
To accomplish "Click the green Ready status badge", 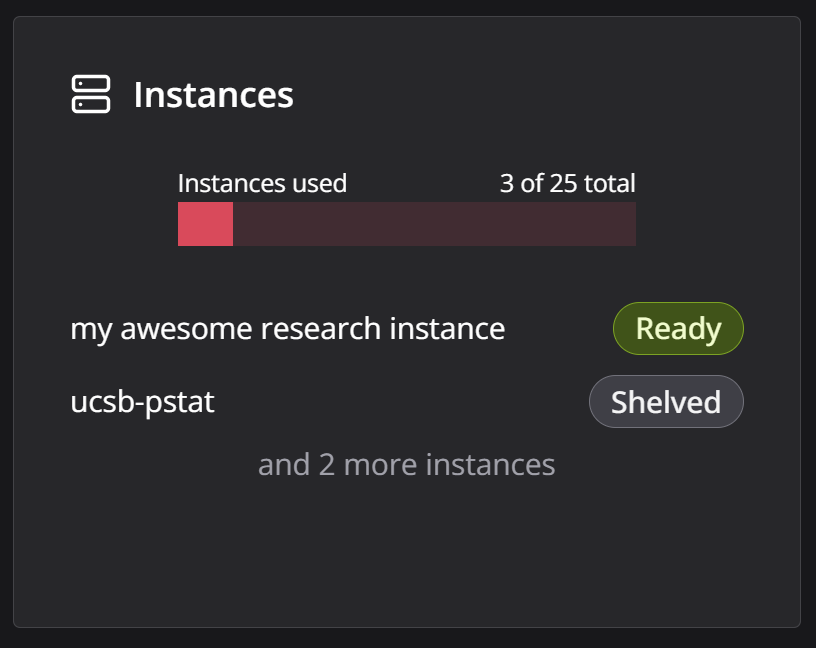I will [x=678, y=328].
